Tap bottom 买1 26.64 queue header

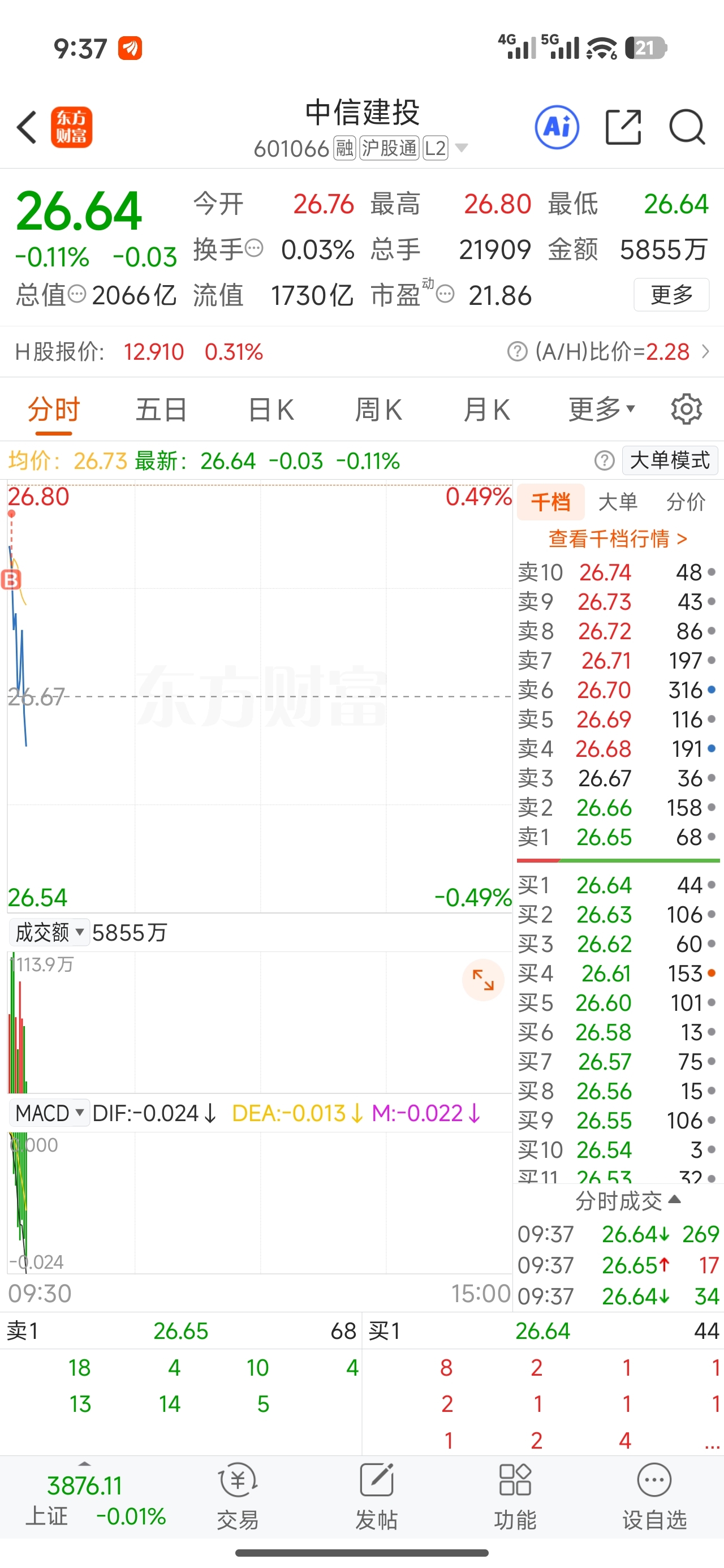[x=544, y=1330]
